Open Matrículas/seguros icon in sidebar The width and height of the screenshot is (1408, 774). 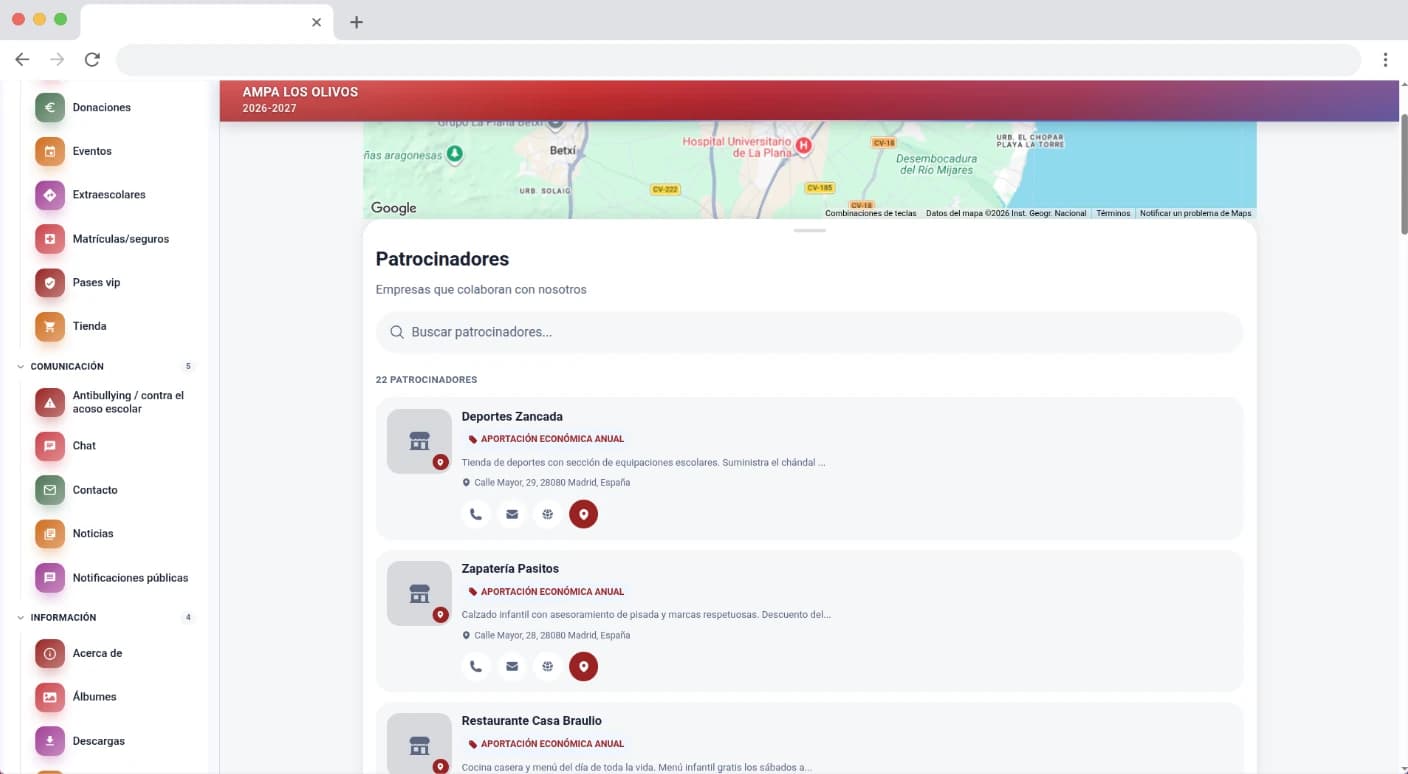tap(50, 239)
